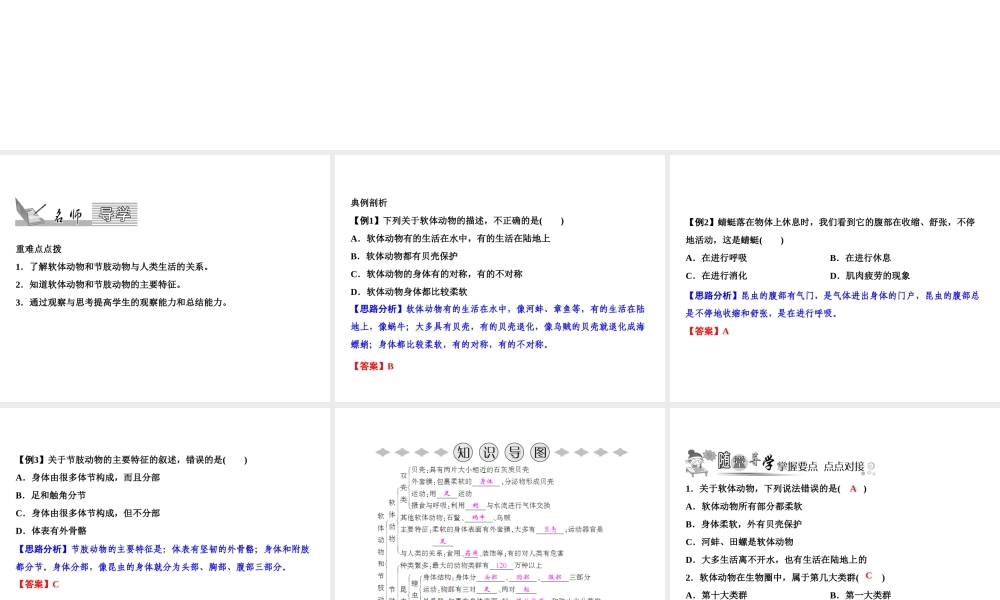Open the 知识导图 mind map slide
The image size is (1000, 600).
tap(499, 504)
